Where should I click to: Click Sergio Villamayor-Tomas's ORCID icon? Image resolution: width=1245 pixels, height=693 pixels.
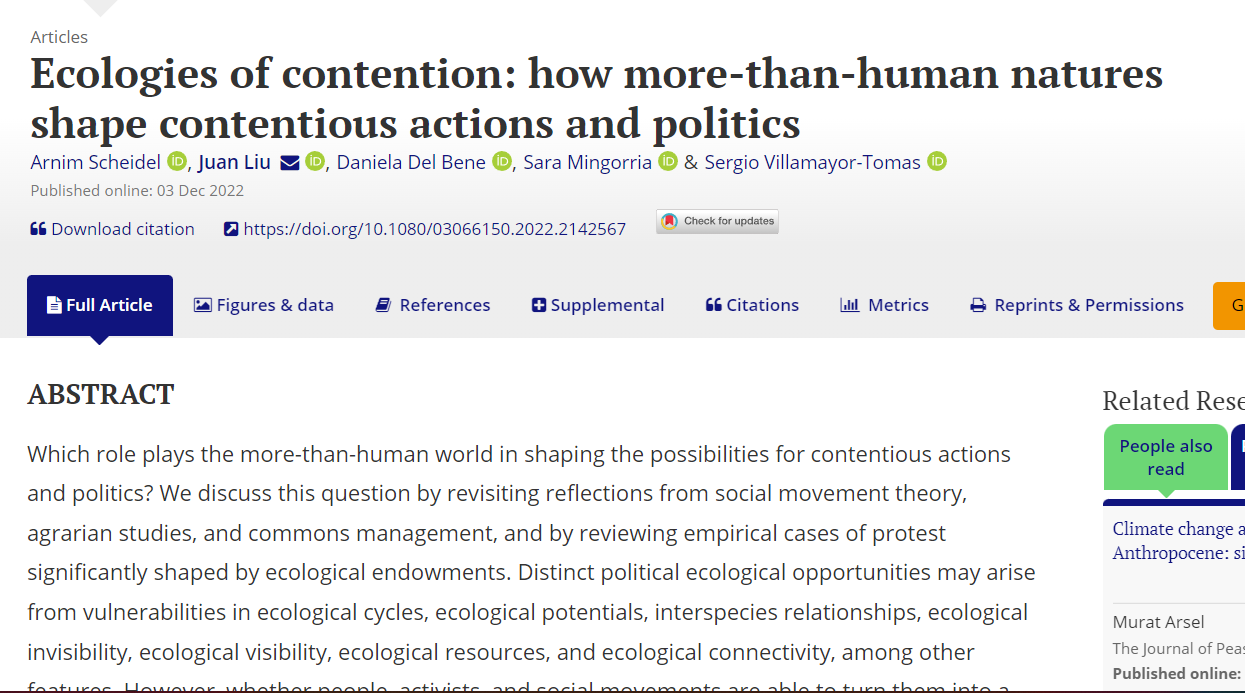[x=937, y=161]
